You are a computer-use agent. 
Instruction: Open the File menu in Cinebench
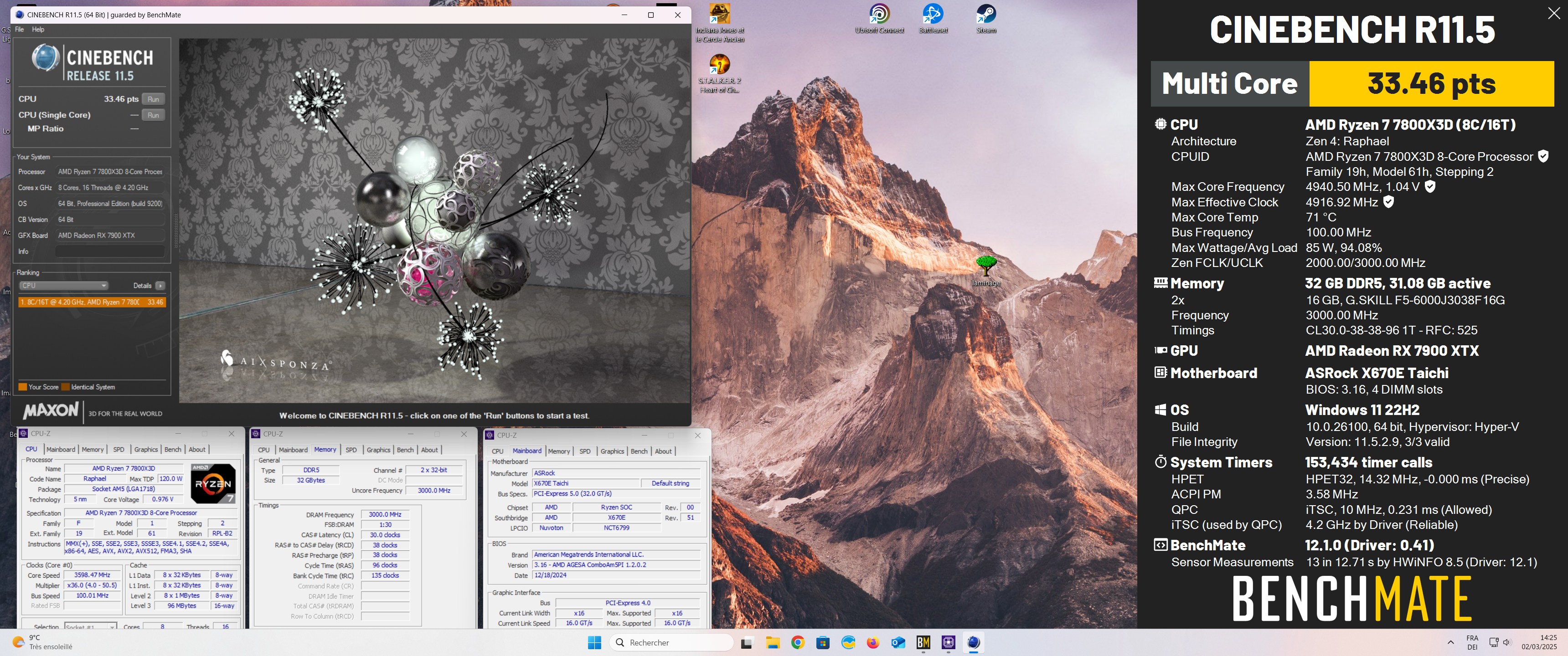pos(20,29)
